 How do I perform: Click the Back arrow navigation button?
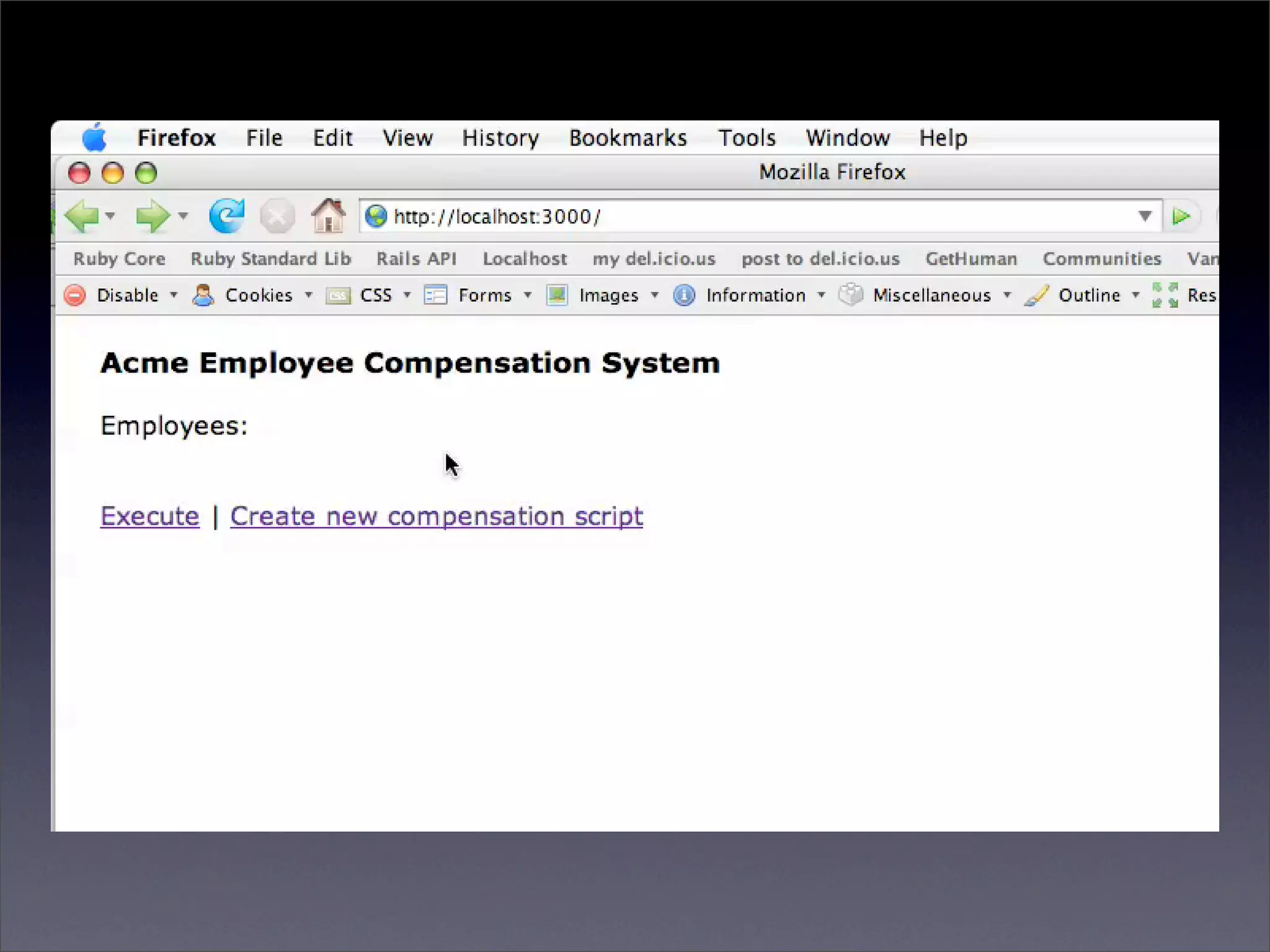pyautogui.click(x=82, y=216)
